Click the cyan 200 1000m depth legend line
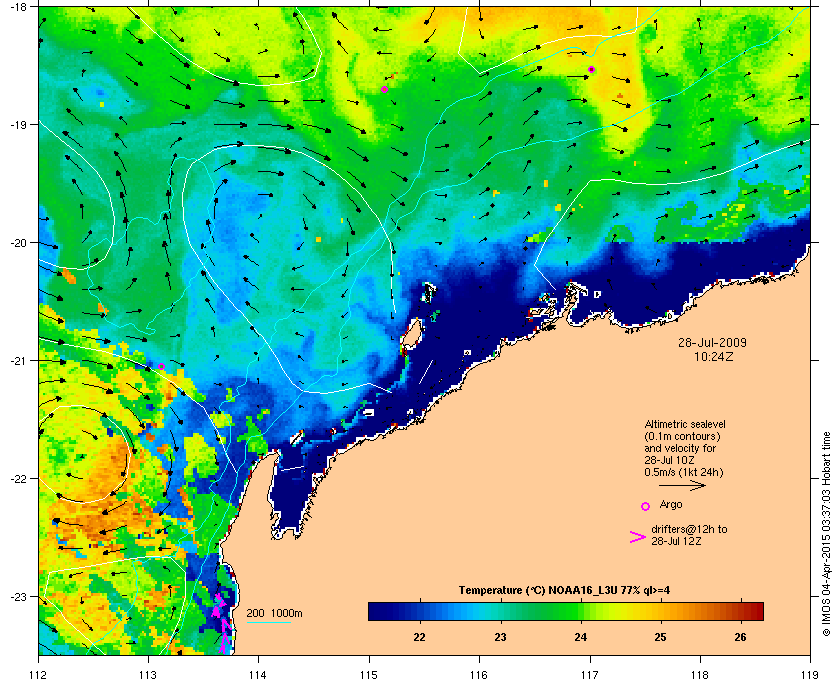 [x=268, y=623]
